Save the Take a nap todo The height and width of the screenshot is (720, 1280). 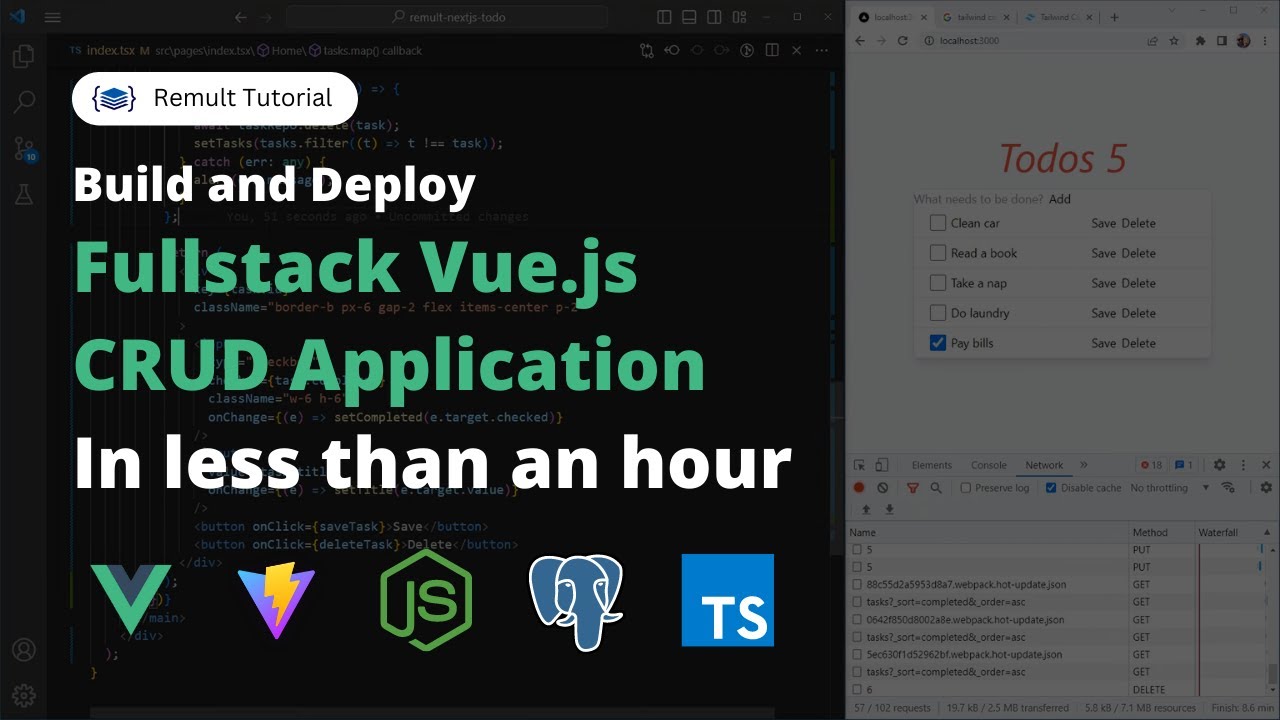[1103, 283]
